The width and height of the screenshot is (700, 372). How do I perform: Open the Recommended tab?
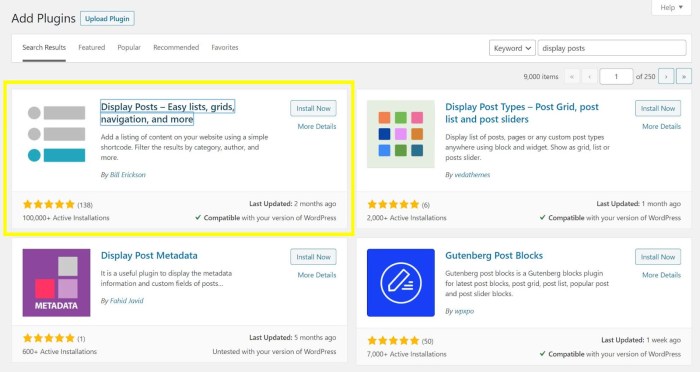(176, 47)
